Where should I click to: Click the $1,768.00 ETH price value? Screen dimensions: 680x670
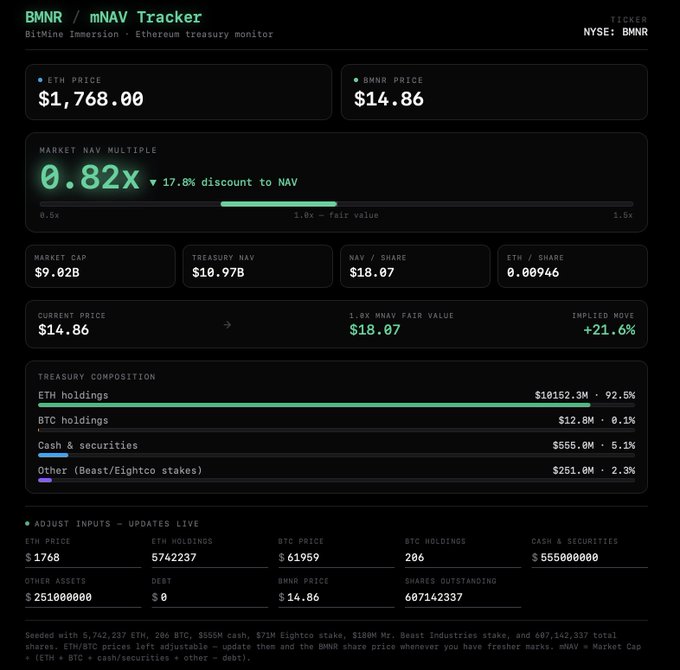(91, 99)
